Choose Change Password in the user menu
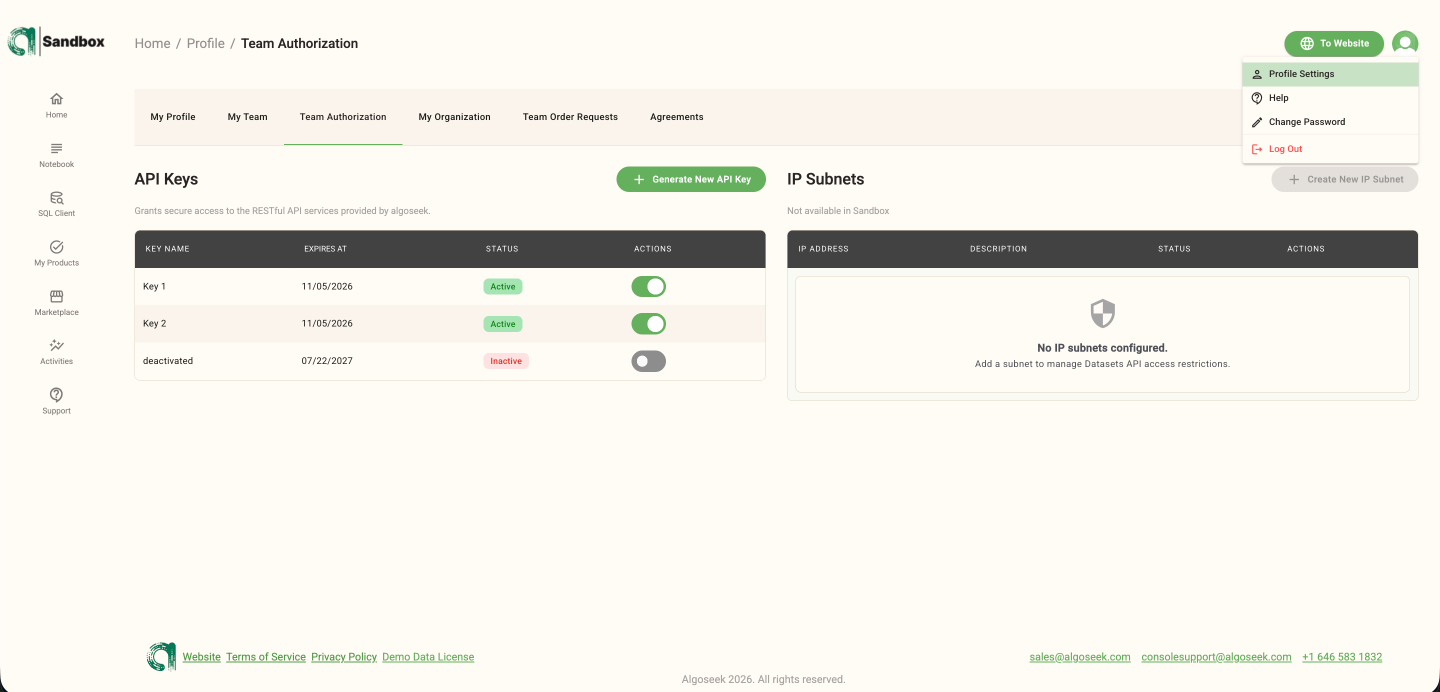Viewport: 1440px width, 692px height. tap(1330, 122)
